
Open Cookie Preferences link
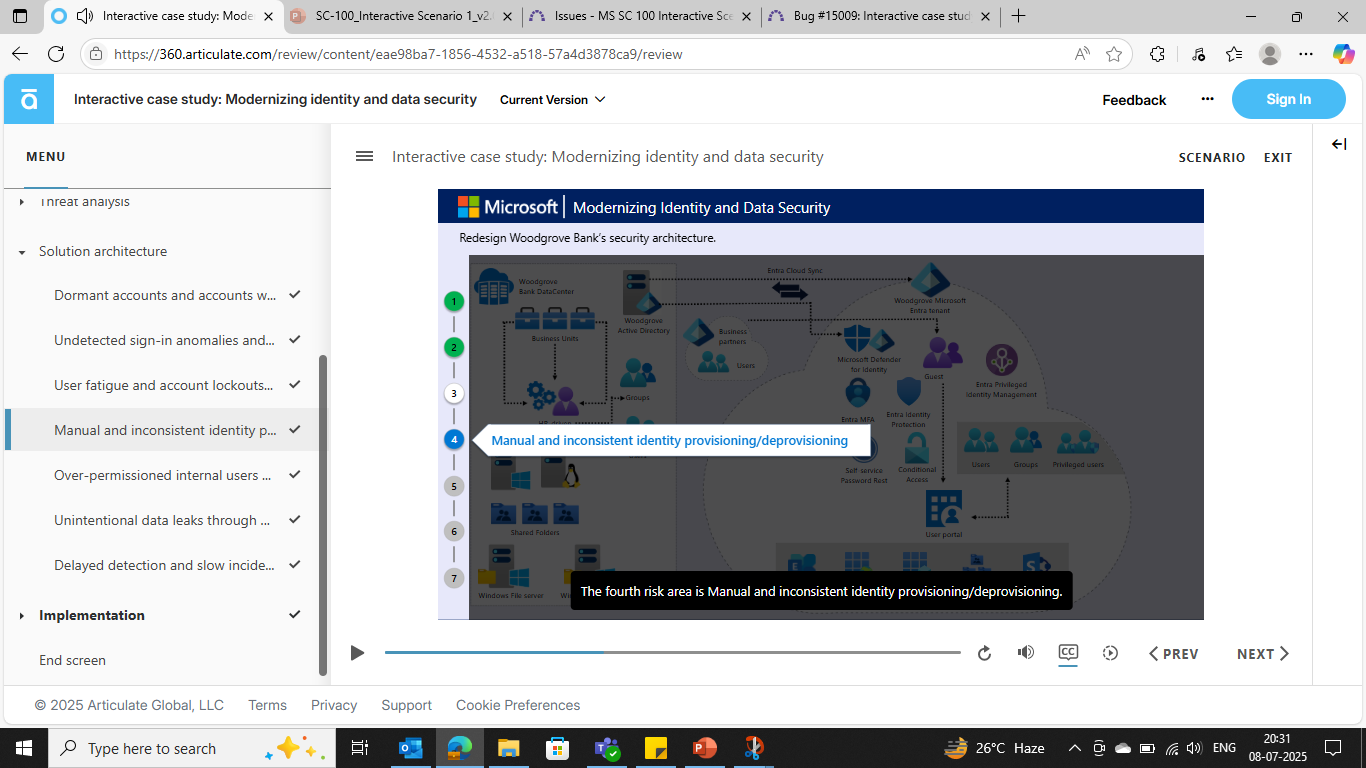tap(518, 705)
